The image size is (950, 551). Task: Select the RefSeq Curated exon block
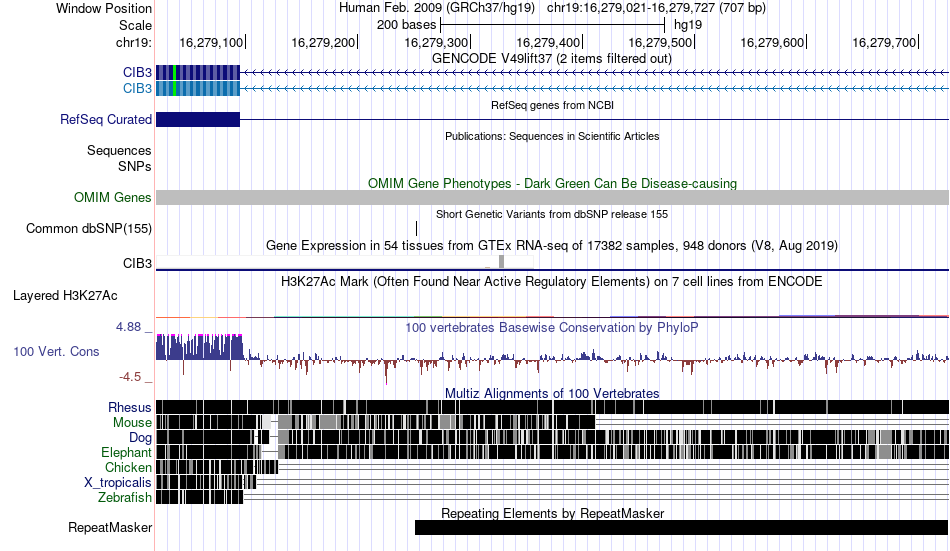pyautogui.click(x=198, y=119)
